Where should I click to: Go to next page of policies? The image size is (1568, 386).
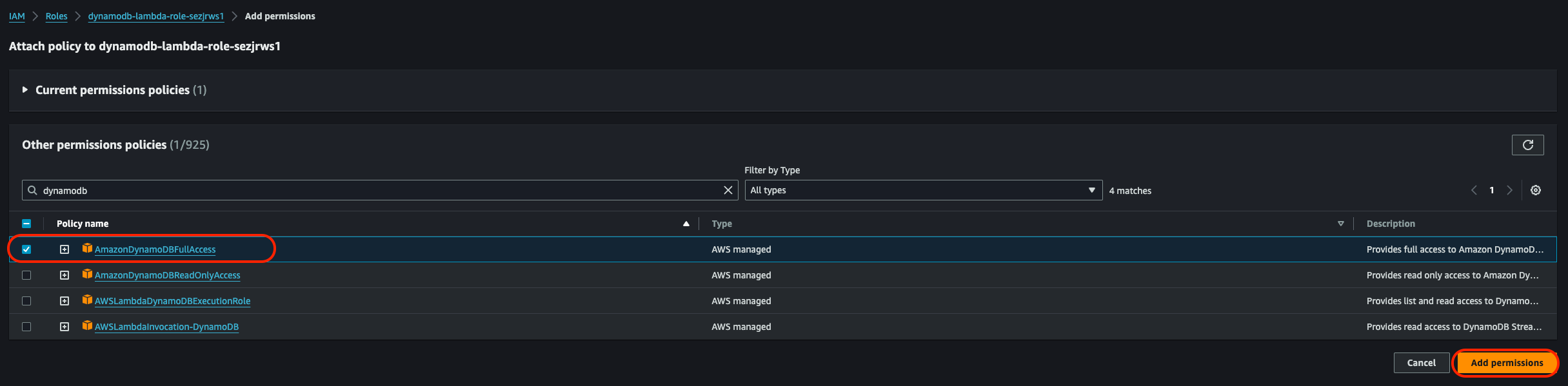(1509, 190)
